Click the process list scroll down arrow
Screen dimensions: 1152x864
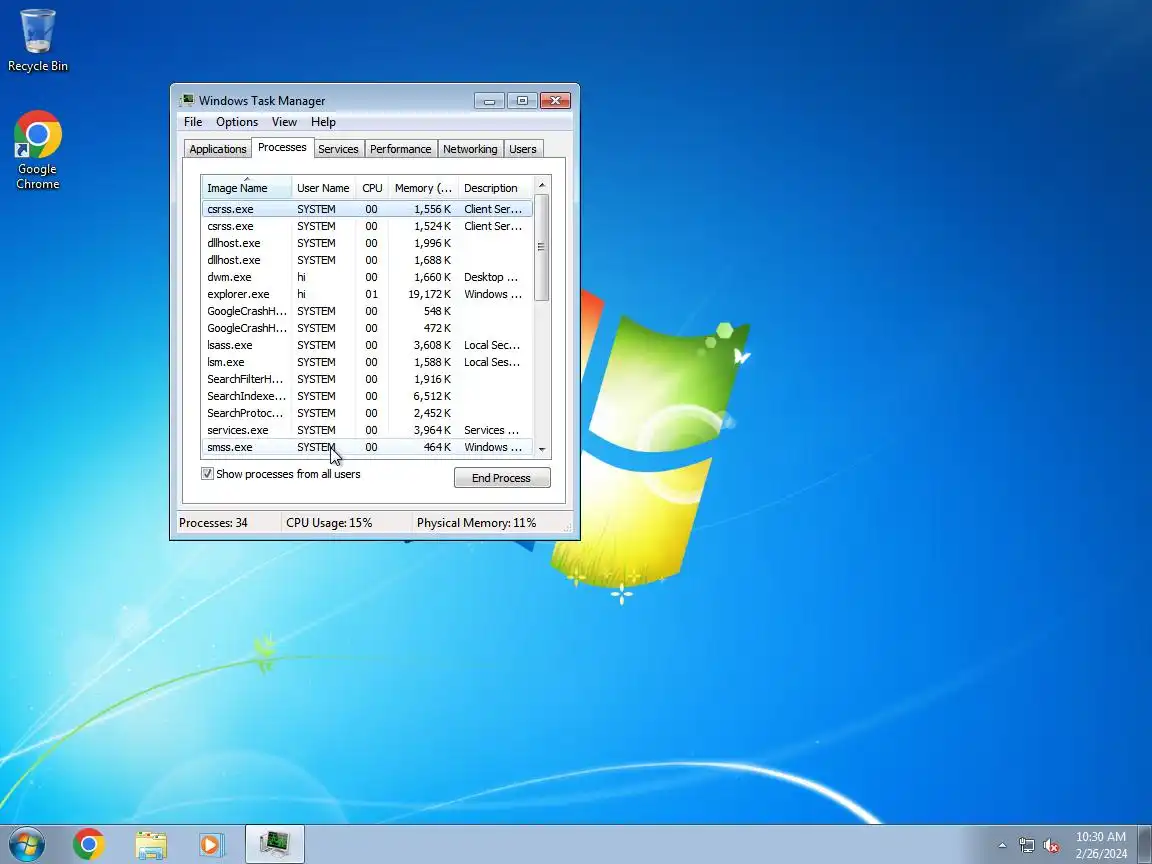(541, 449)
